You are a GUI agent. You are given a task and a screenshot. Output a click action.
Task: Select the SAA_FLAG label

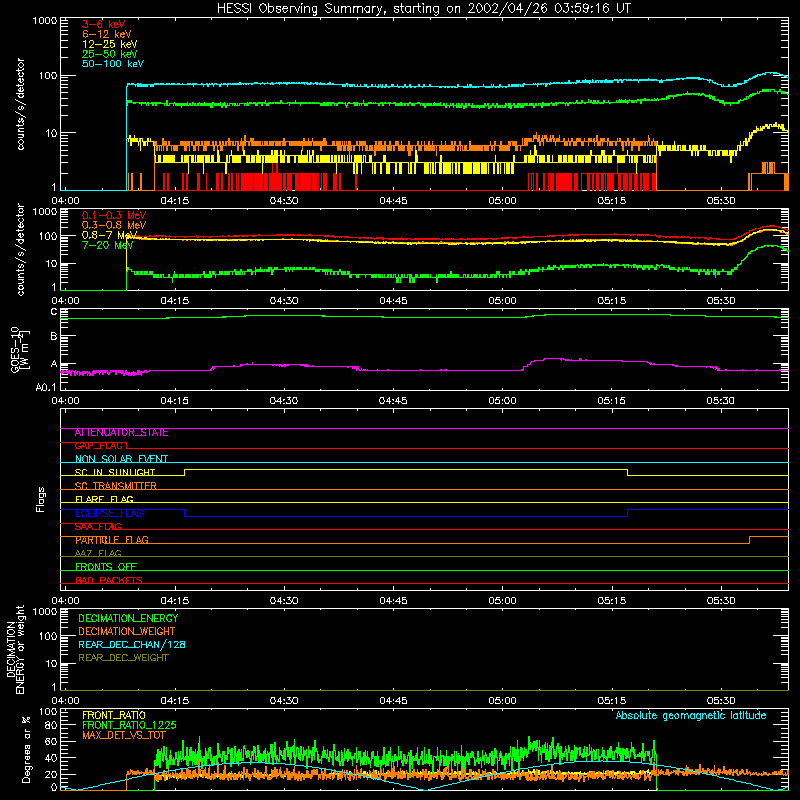[x=98, y=527]
